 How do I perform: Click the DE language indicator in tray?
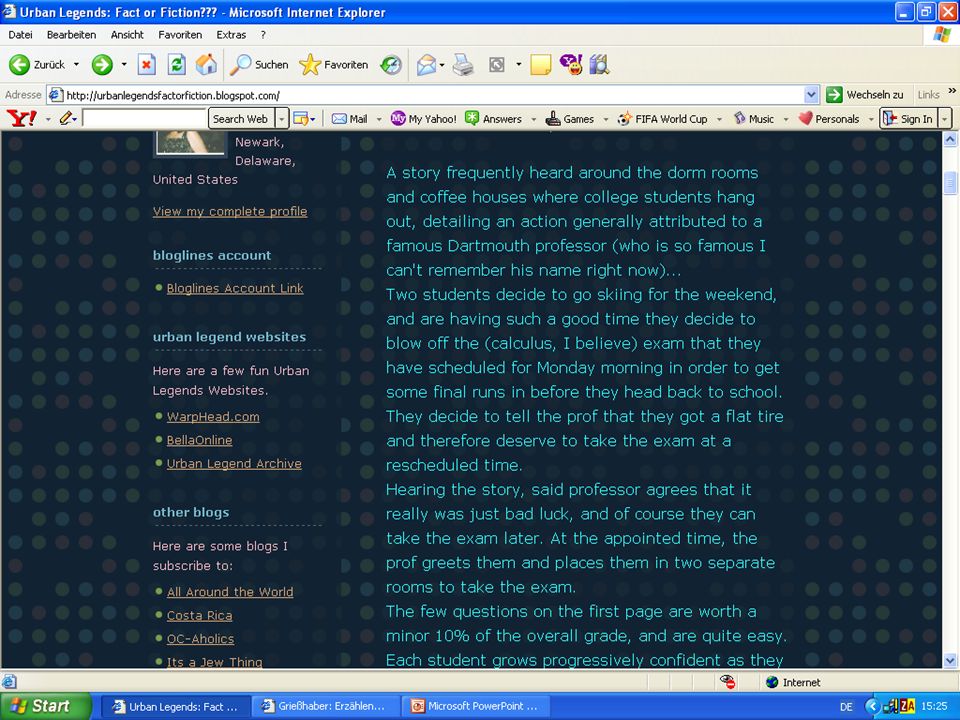(846, 707)
